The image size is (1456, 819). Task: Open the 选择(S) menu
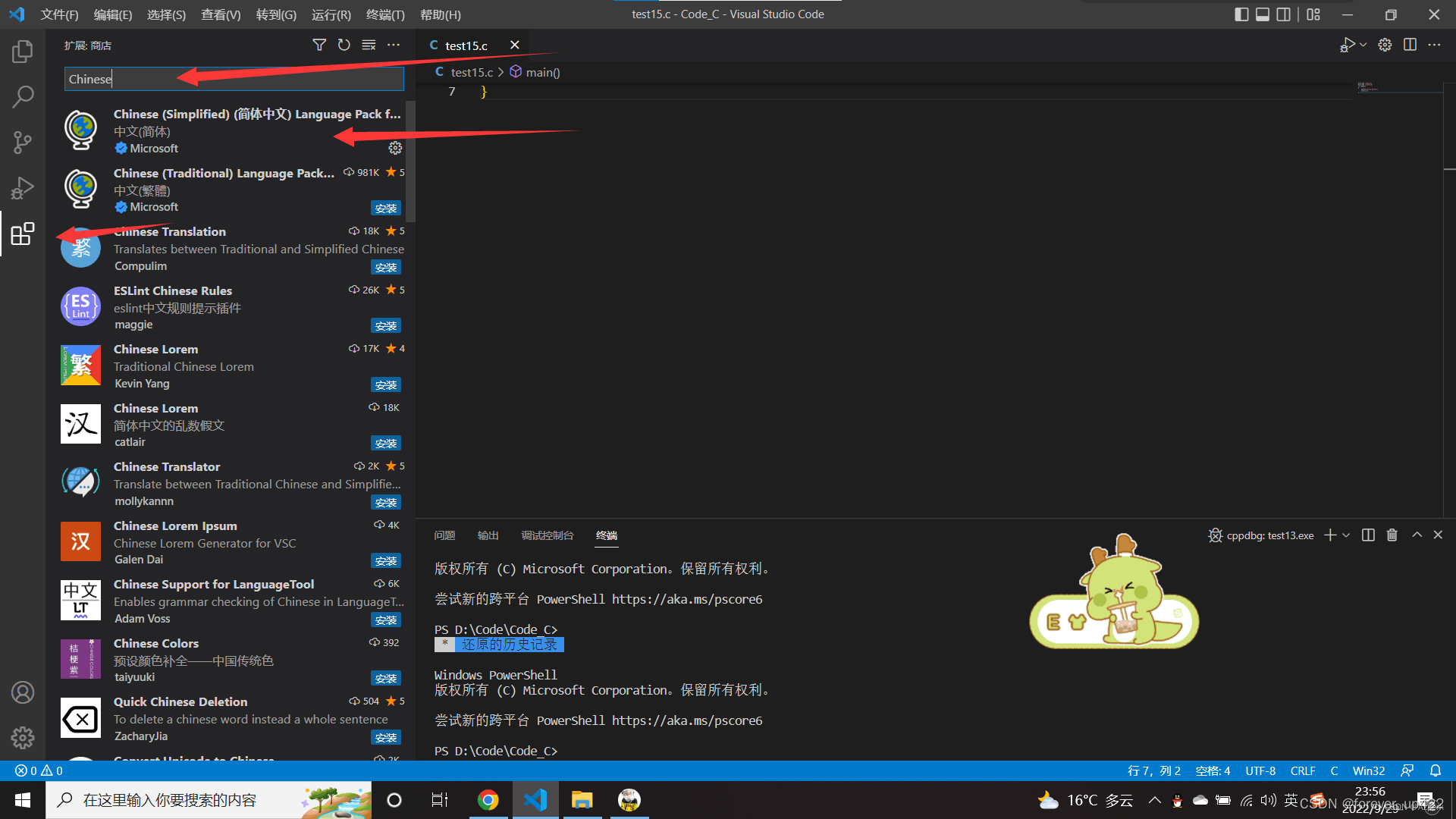[166, 14]
